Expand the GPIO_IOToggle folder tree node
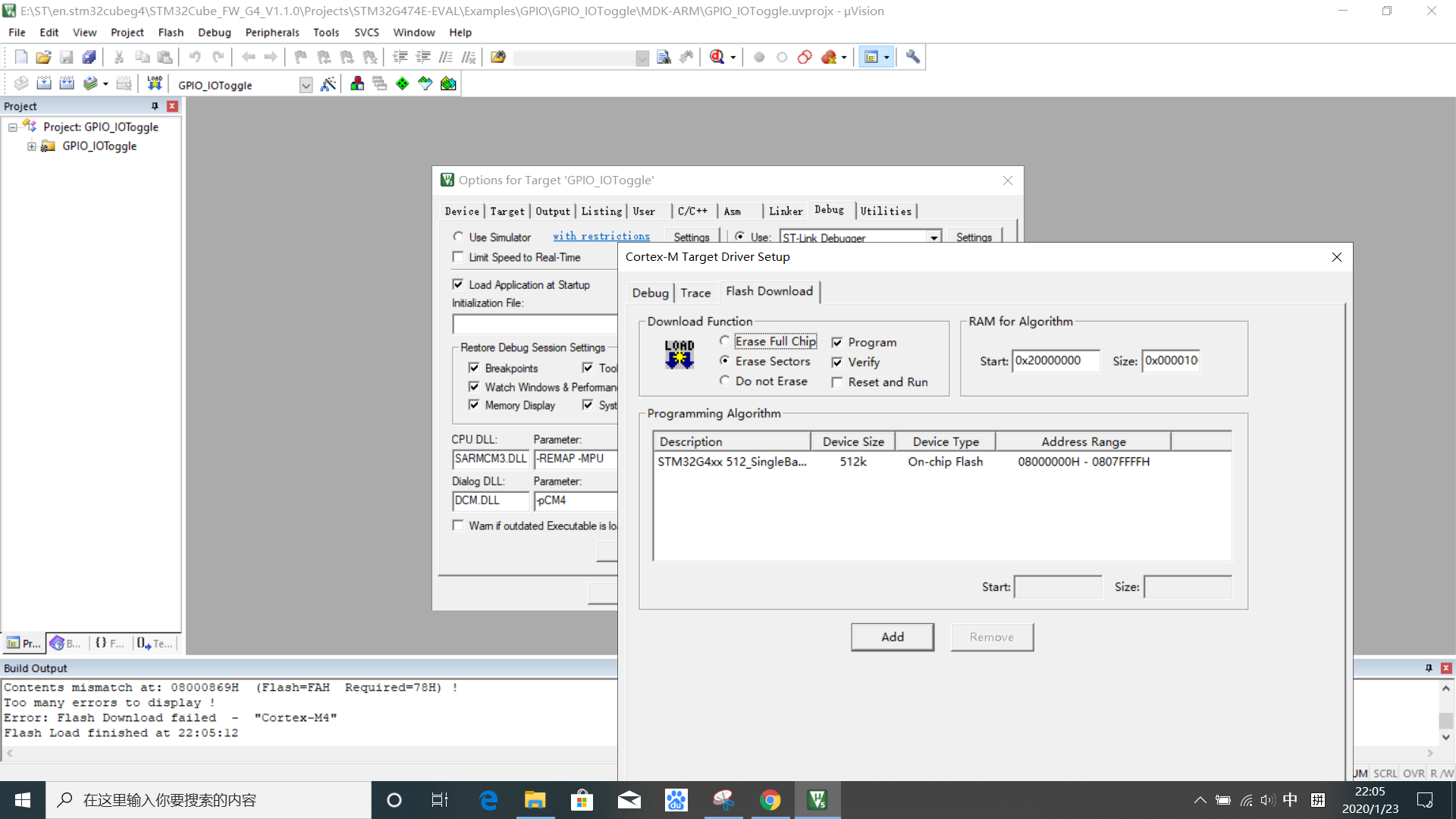Screen dimensions: 1456x819 click(31, 146)
